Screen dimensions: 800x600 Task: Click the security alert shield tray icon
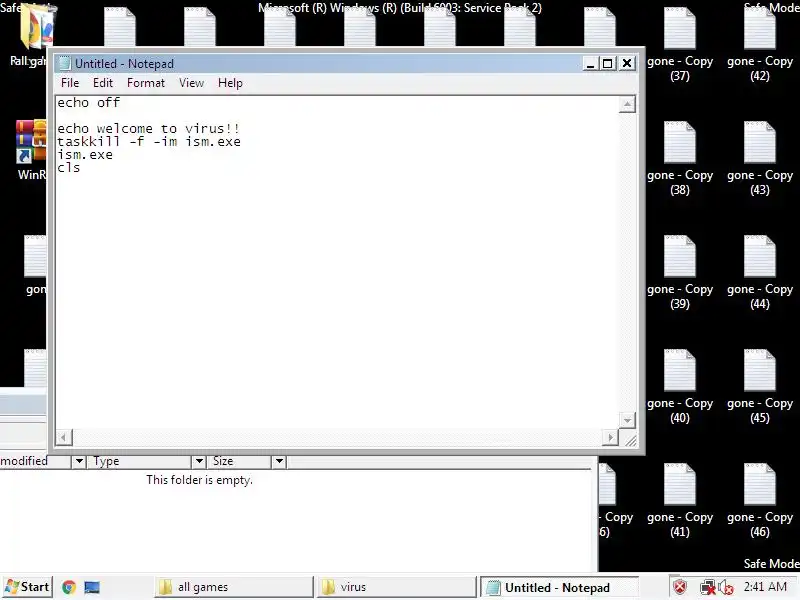pos(680,587)
